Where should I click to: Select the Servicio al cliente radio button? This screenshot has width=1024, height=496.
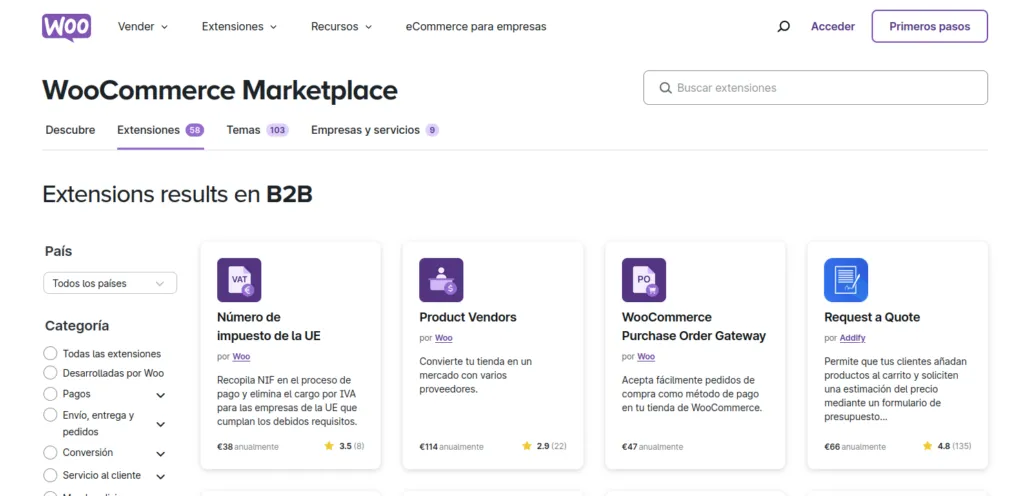(x=50, y=475)
